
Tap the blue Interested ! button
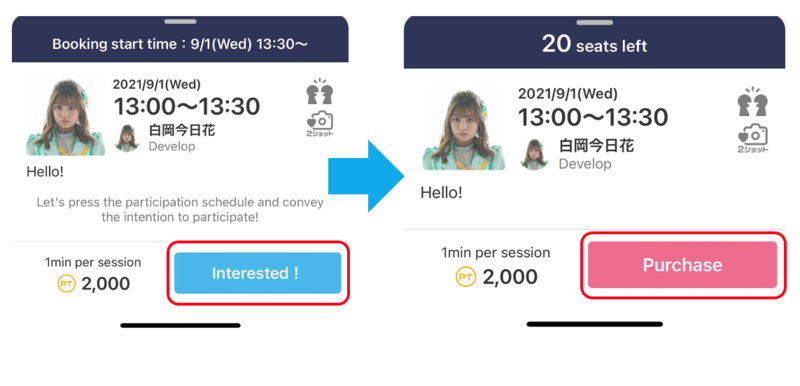(258, 273)
